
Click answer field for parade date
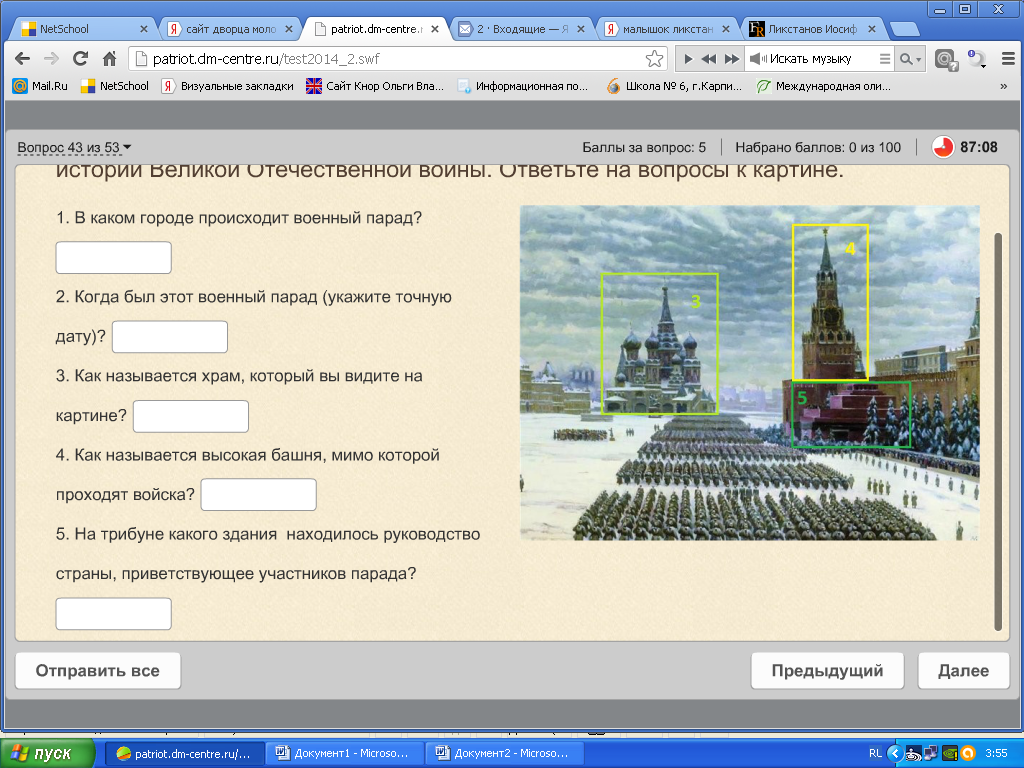click(x=170, y=336)
